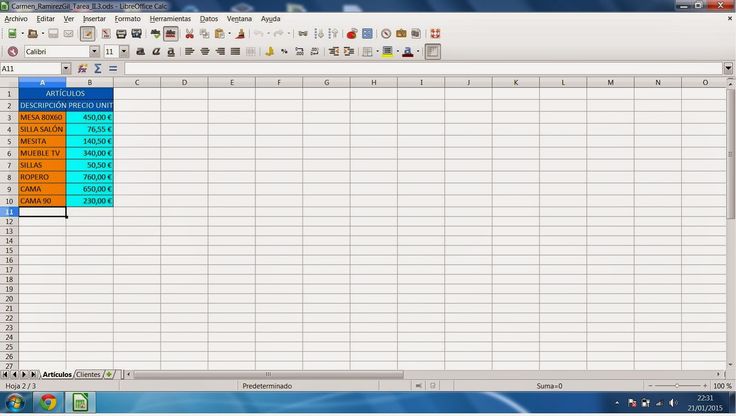The width and height of the screenshot is (736, 416).
Task: Open the Gallery icon
Action: (x=401, y=33)
